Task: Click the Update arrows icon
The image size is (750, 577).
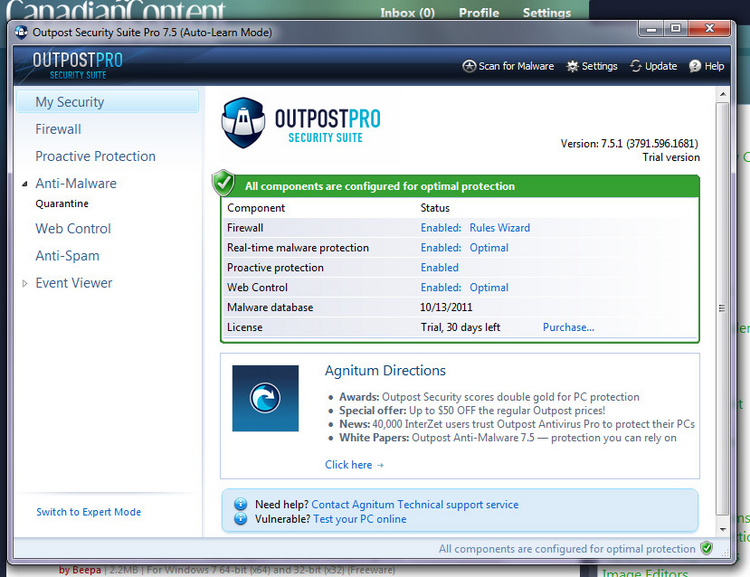Action: [636, 66]
